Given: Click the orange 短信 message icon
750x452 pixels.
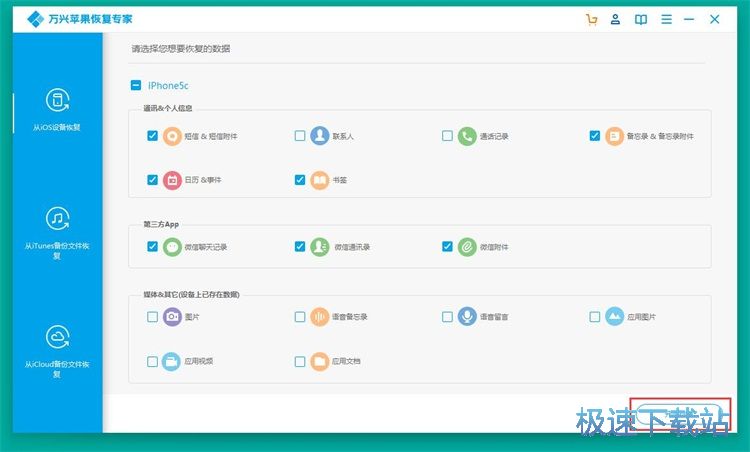Looking at the screenshot, I should click(172, 136).
